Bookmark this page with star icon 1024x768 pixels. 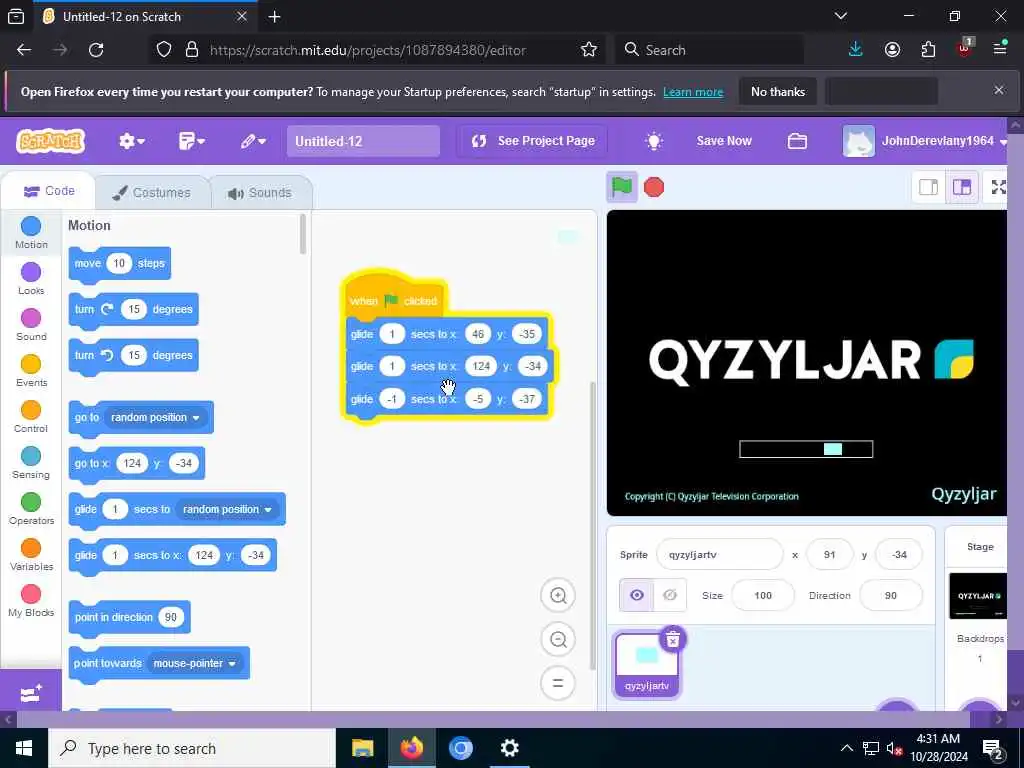click(588, 50)
